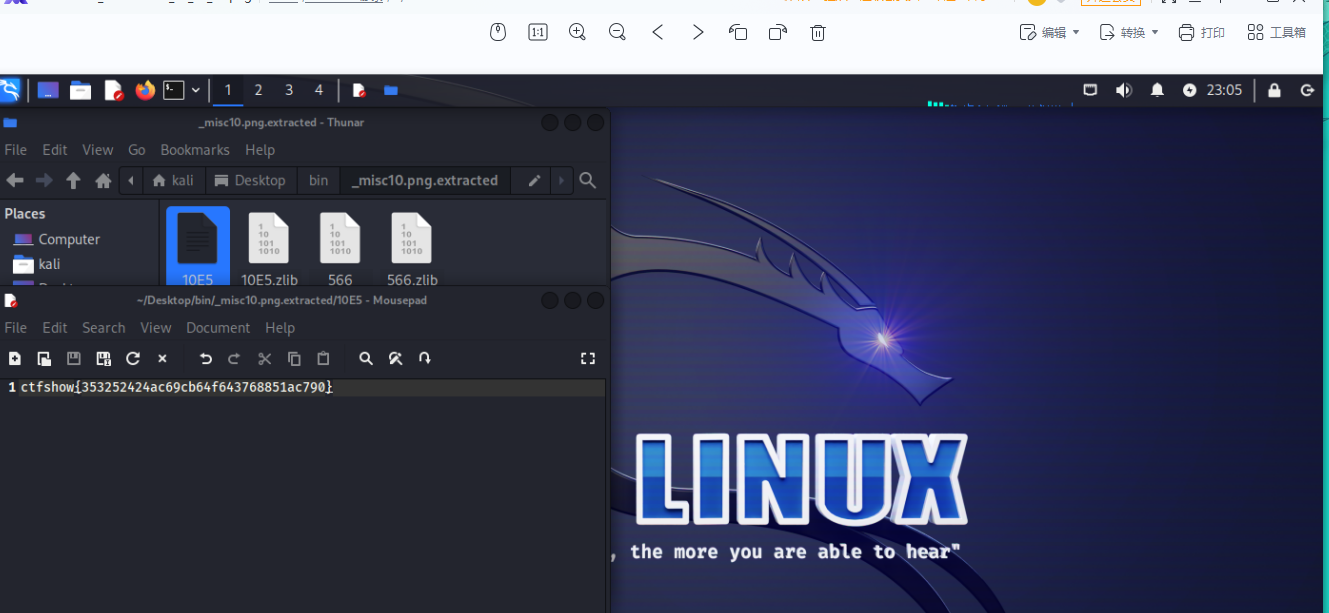Go to home folder in Thunar
Viewport: 1329px width, 613px height.
coord(103,181)
